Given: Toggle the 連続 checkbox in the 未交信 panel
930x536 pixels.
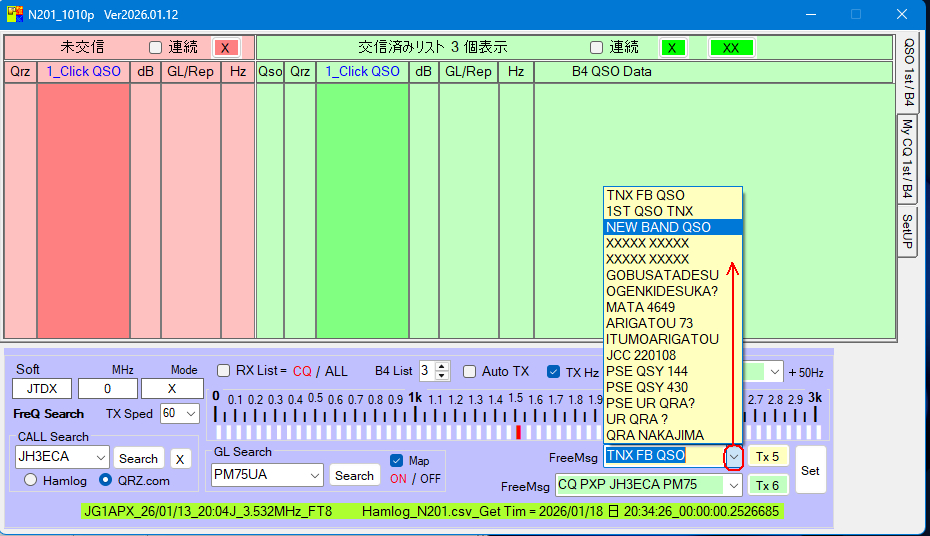Looking at the screenshot, I should (x=155, y=48).
